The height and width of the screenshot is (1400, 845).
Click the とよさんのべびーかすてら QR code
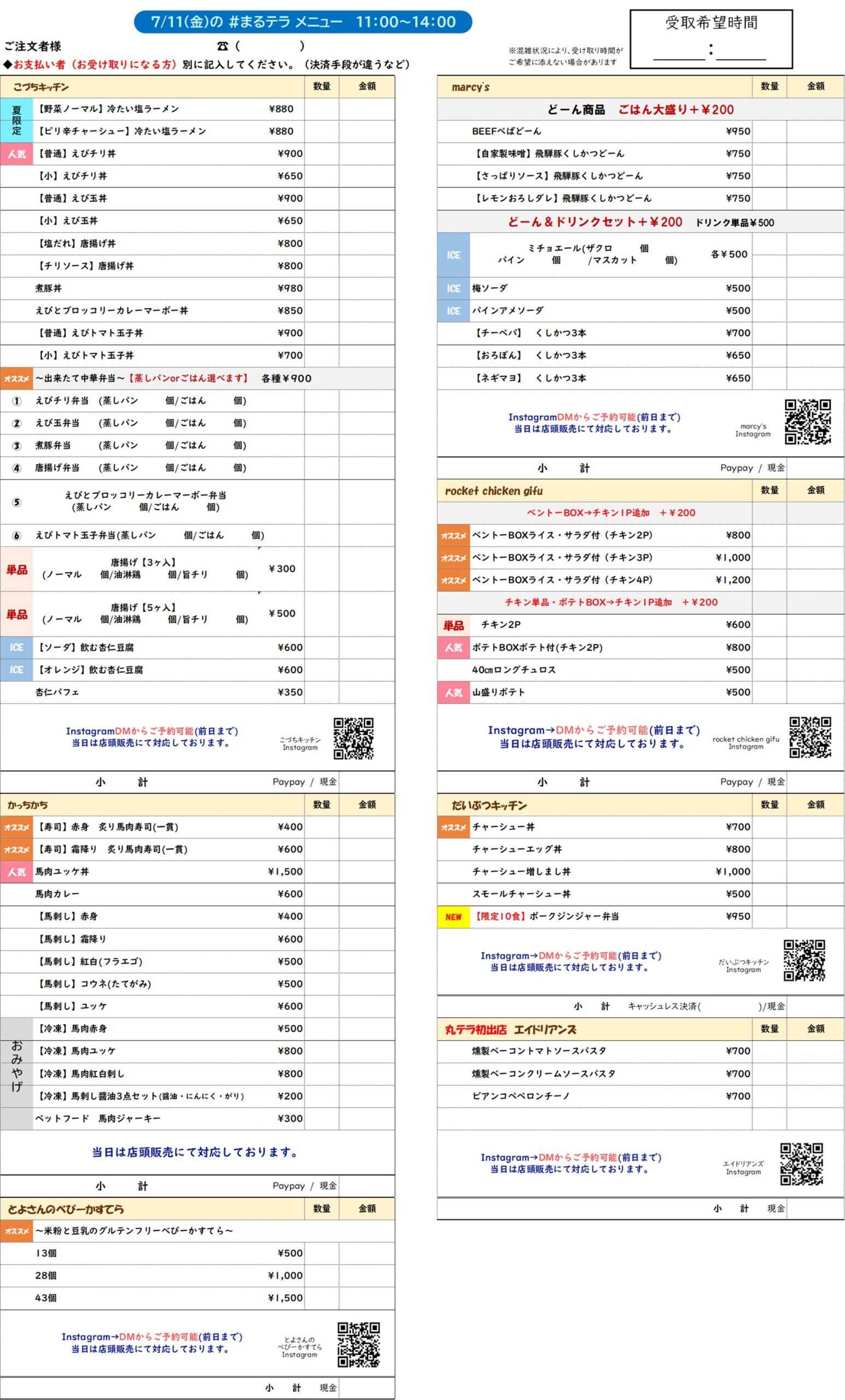tap(359, 1344)
